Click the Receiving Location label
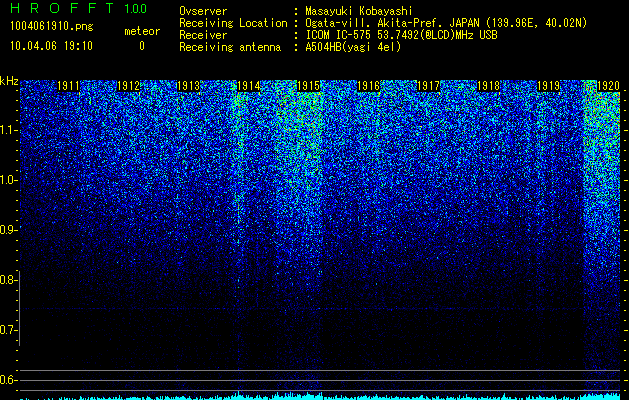This screenshot has height=400, width=629. [233, 23]
